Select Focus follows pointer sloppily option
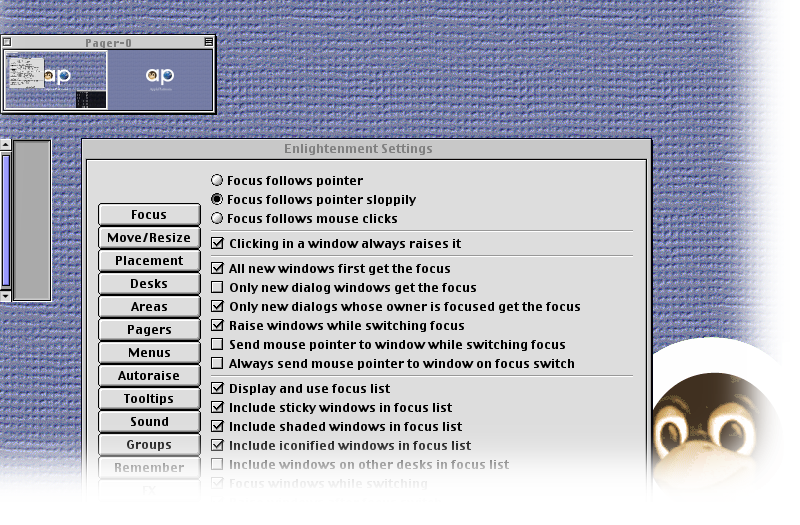The image size is (800, 525). click(x=217, y=199)
